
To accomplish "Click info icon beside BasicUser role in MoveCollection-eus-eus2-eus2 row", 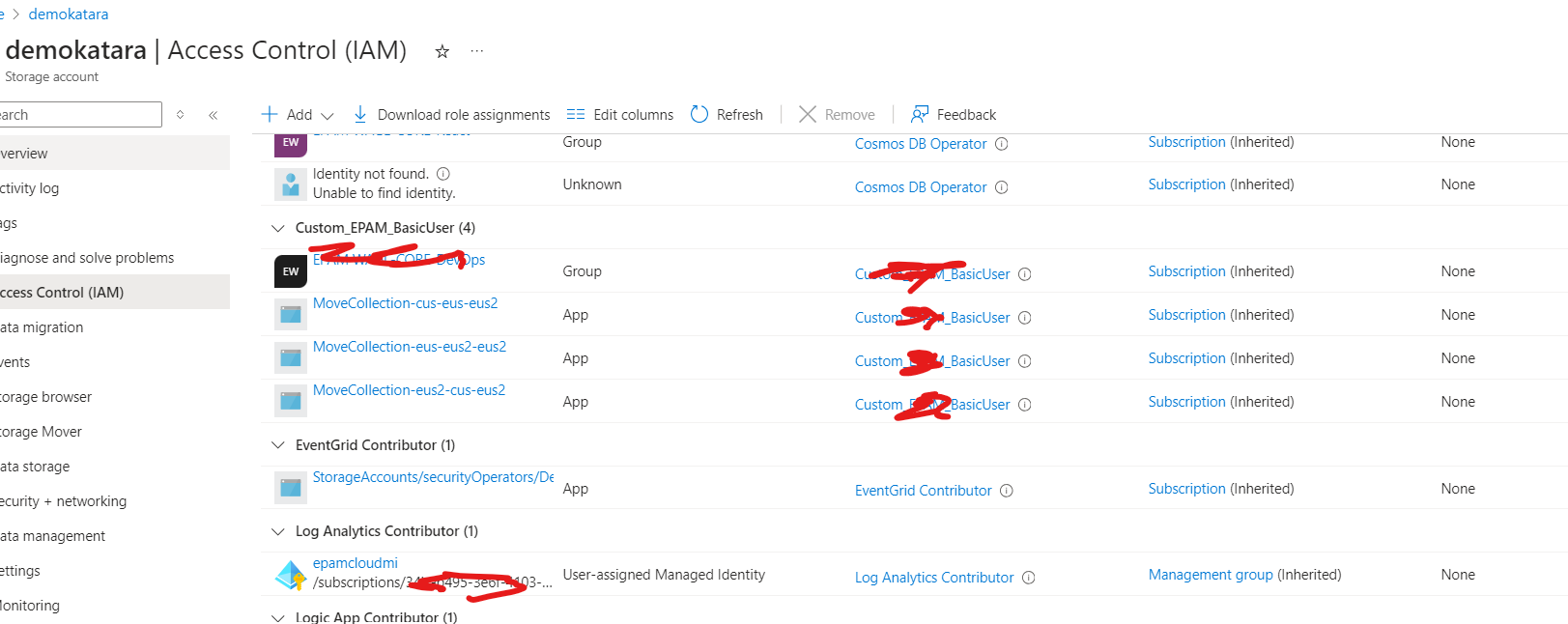I will 1025,361.
